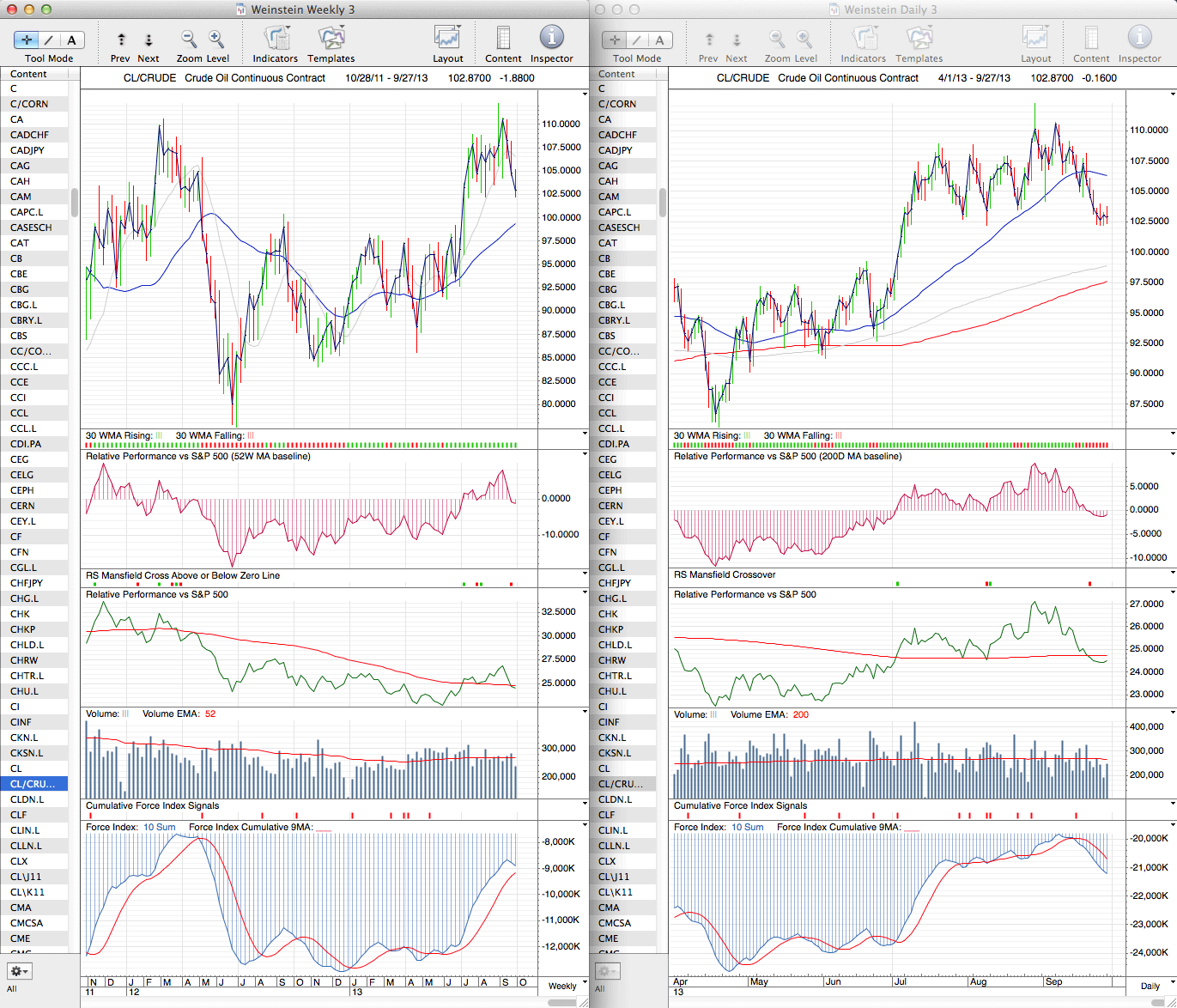
Task: Select the crosshair tool in Weekly window
Action: [27, 39]
